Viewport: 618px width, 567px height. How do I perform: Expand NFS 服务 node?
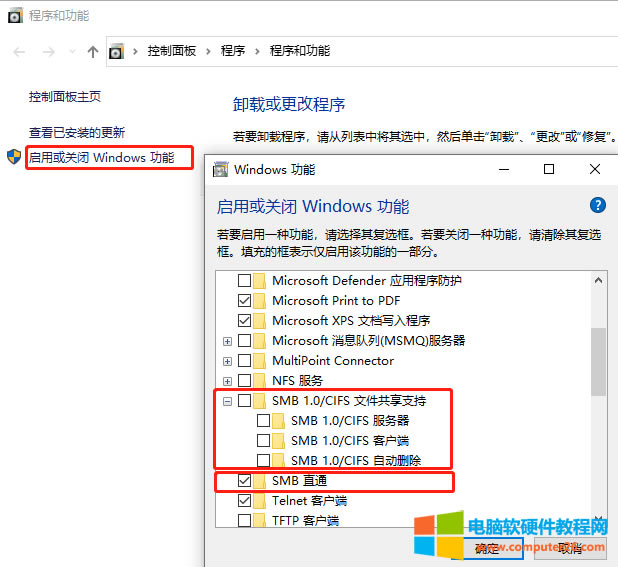227,381
